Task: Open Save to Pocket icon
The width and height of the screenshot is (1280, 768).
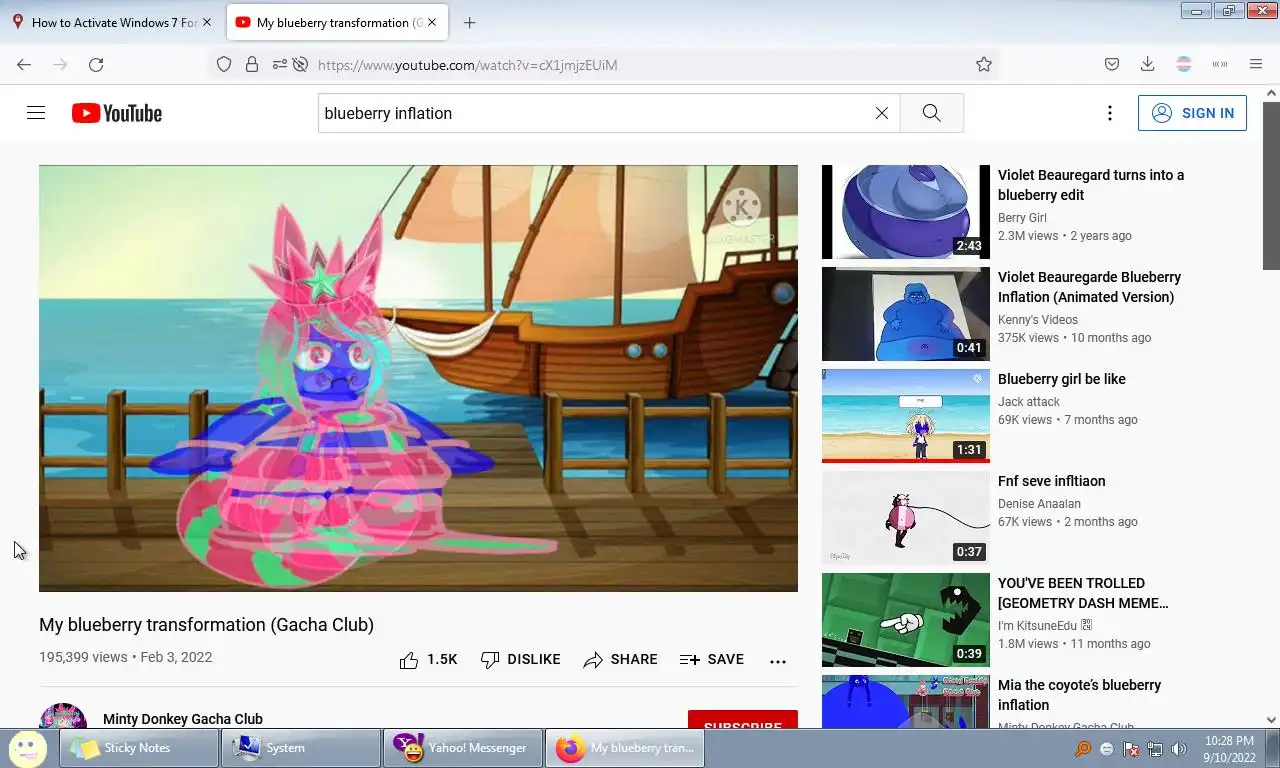Action: pos(1111,64)
